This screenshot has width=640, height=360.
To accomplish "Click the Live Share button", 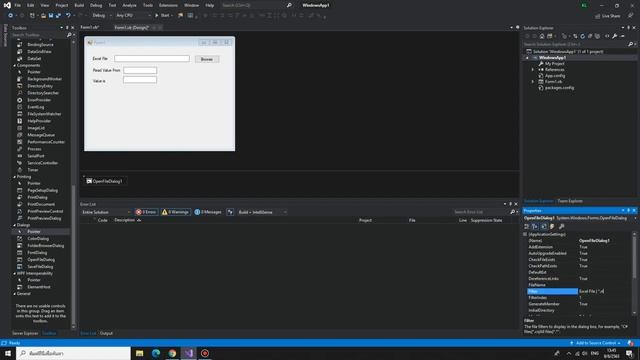I will [x=608, y=16].
